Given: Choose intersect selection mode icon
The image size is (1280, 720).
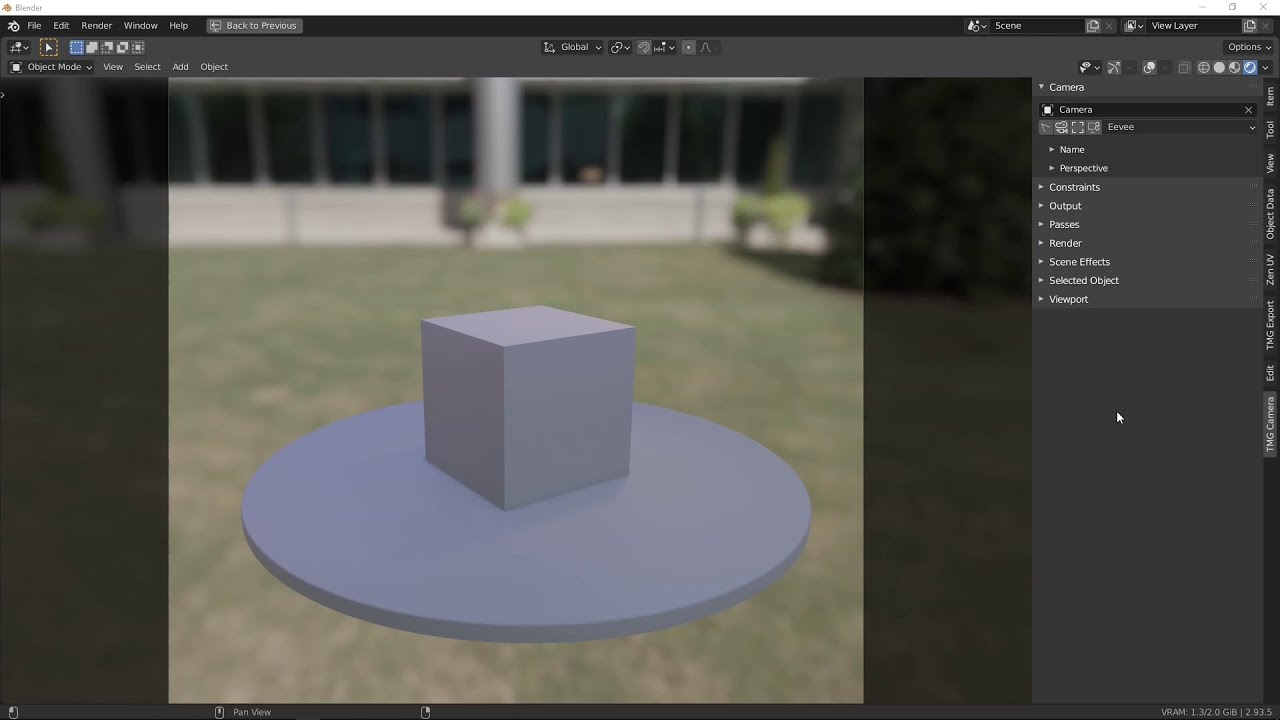Looking at the screenshot, I should (137, 47).
